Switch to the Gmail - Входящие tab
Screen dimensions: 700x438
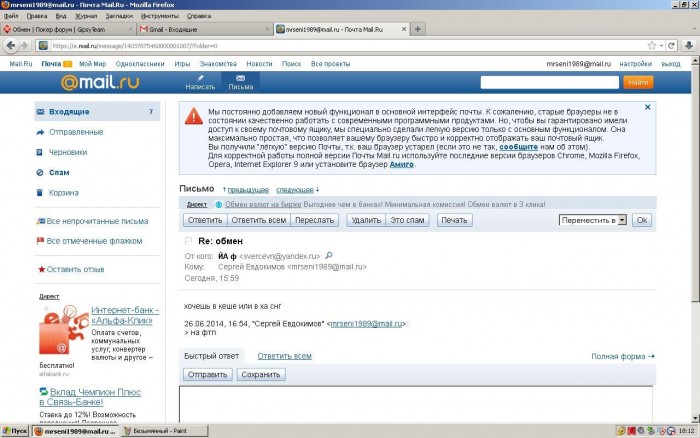click(203, 29)
